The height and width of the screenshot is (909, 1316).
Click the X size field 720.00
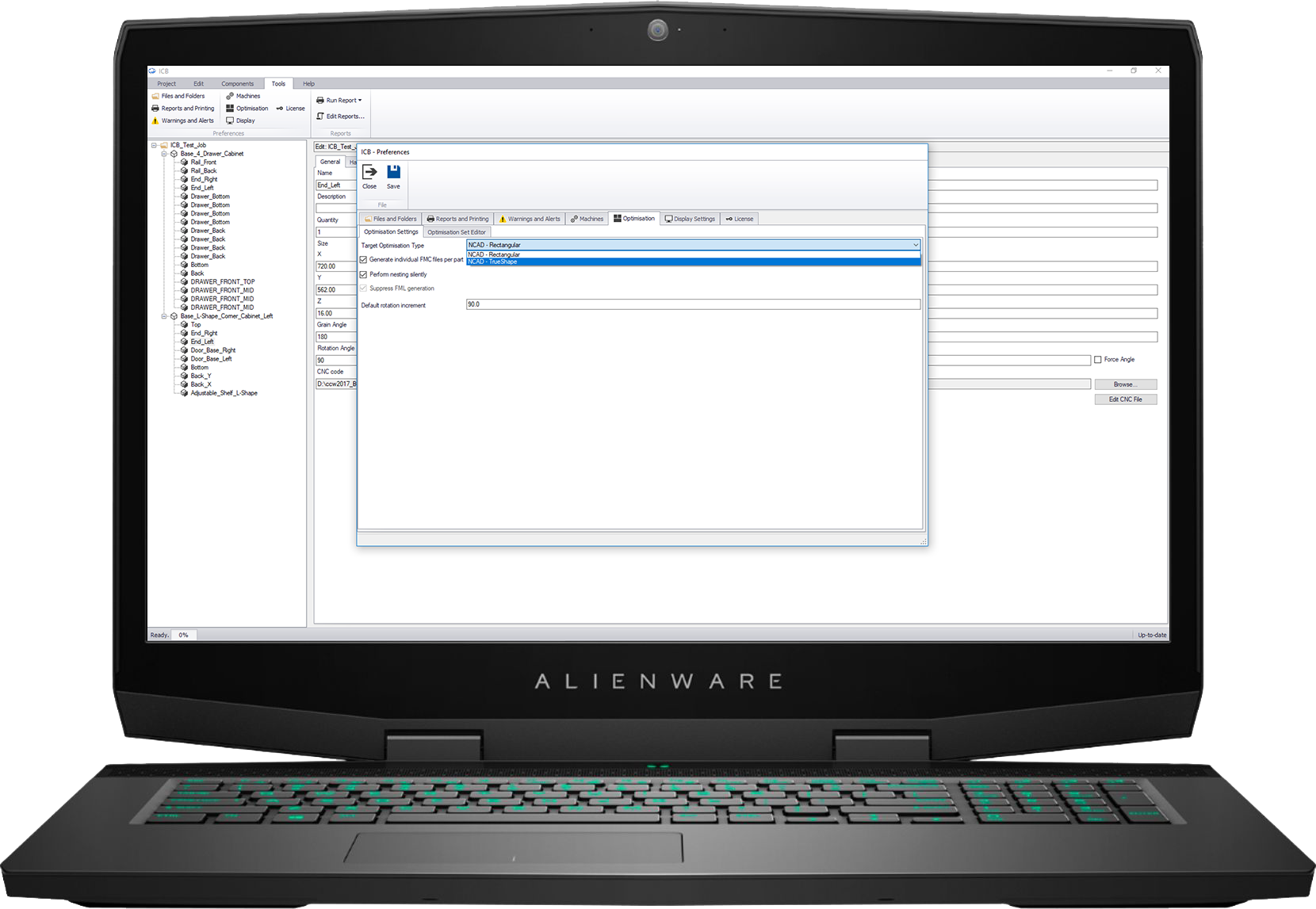click(336, 266)
